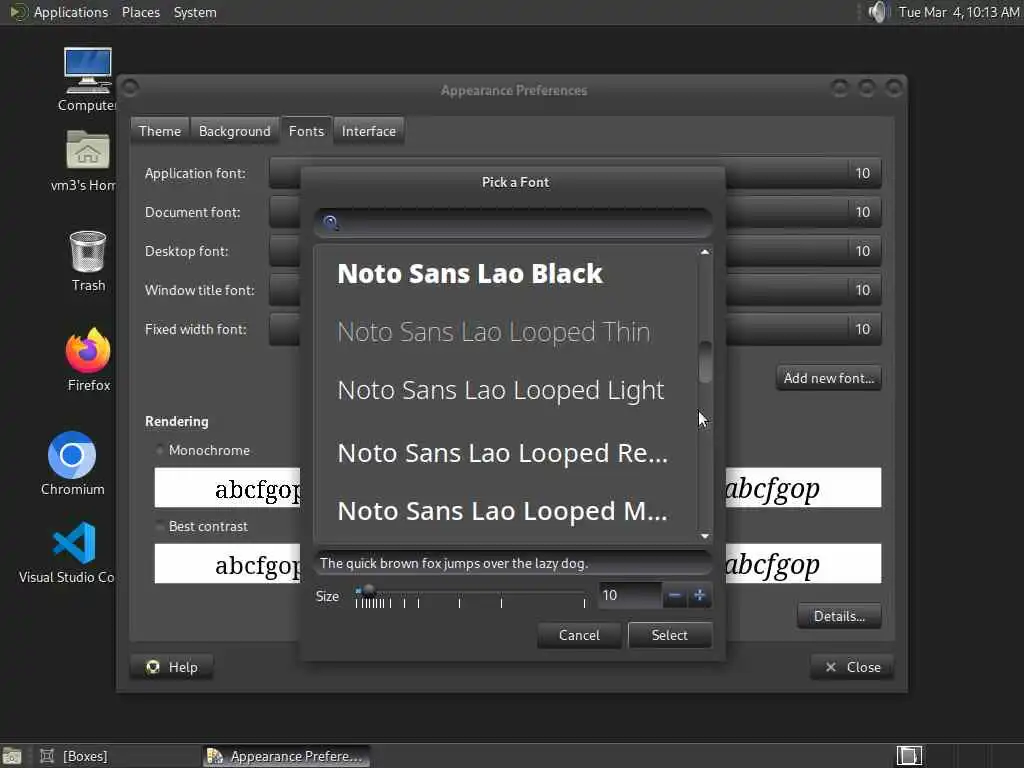
Task: Close the Appearance Preferences dialog via Close
Action: coord(852,667)
